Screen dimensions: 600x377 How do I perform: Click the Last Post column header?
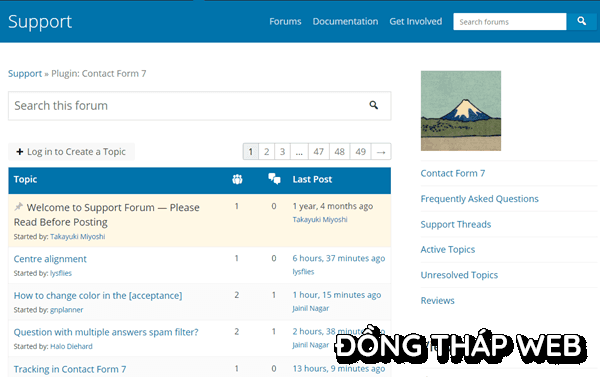pos(312,179)
